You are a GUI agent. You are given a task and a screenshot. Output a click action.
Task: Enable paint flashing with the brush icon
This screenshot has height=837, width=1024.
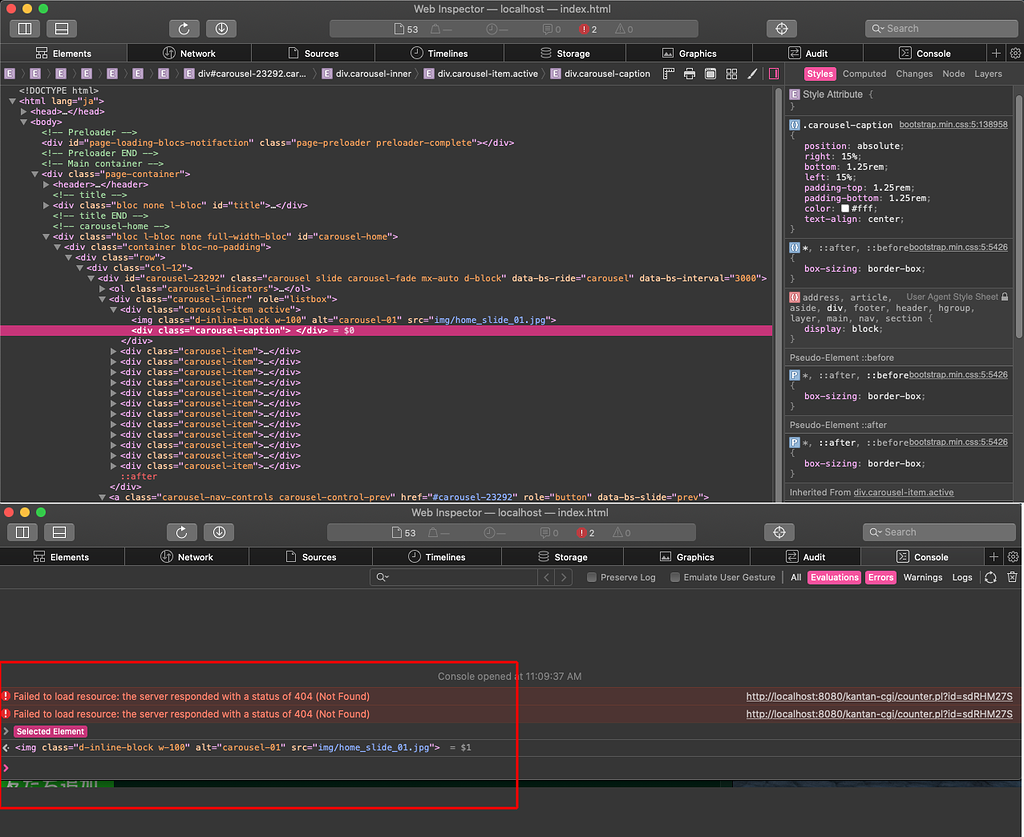click(x=754, y=74)
